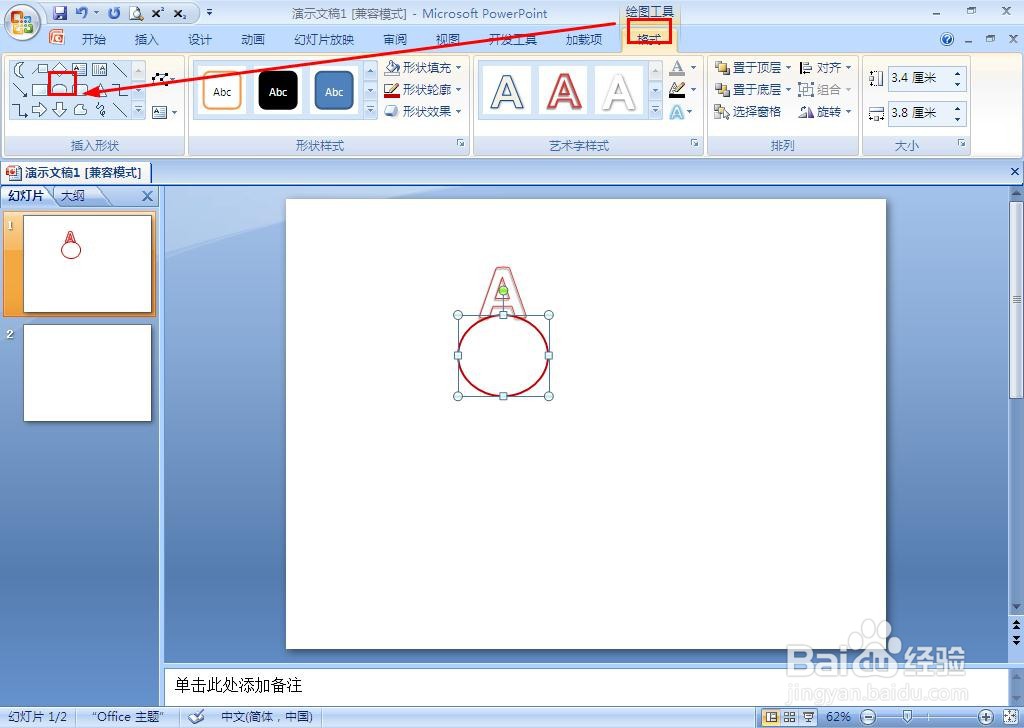
Task: Open the 插入 ribbon tab
Action: coord(146,39)
